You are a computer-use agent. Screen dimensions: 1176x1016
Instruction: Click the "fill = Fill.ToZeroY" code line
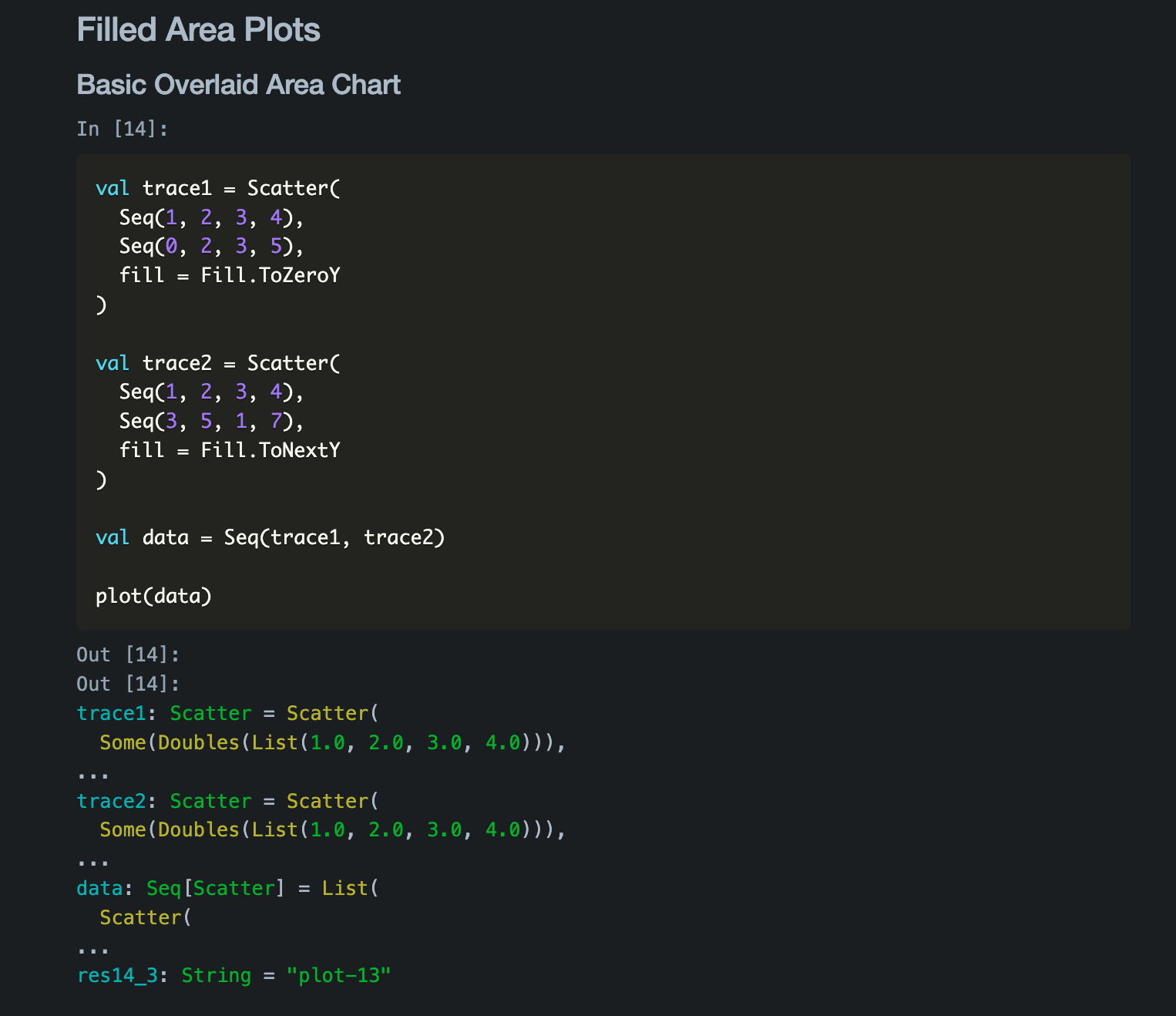pos(229,276)
